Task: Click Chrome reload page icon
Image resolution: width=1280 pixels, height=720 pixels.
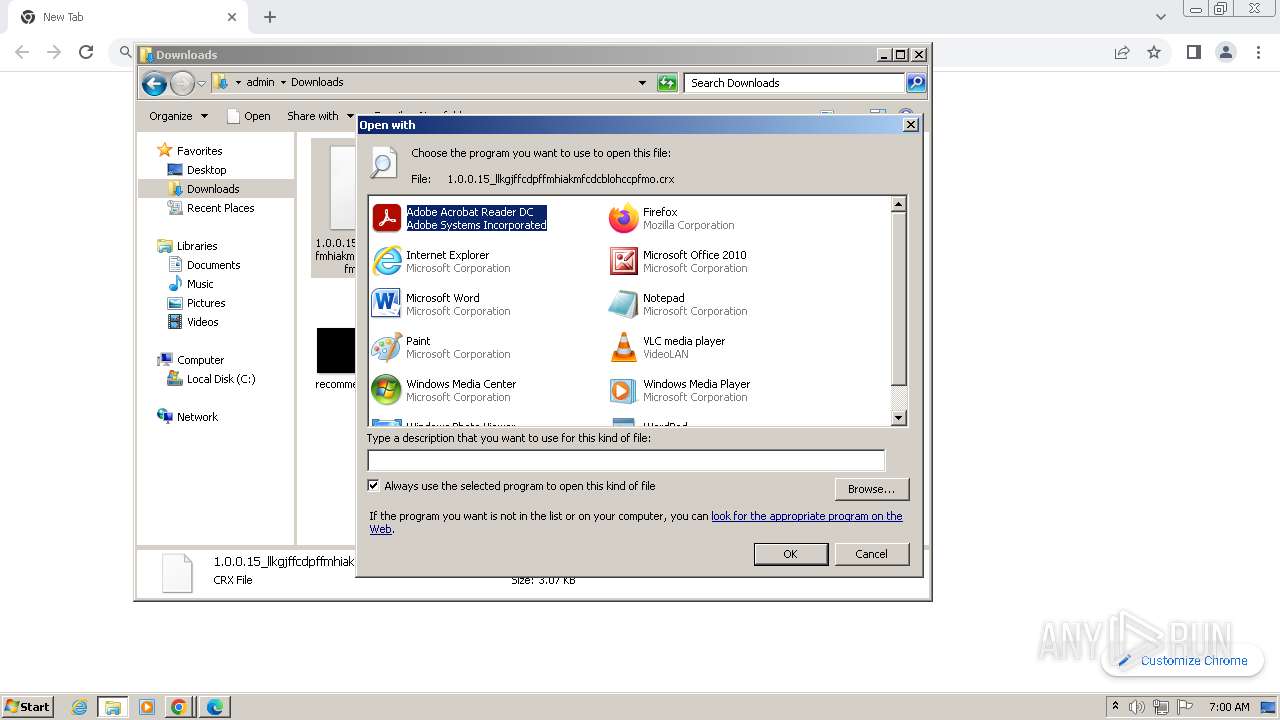Action: click(86, 52)
